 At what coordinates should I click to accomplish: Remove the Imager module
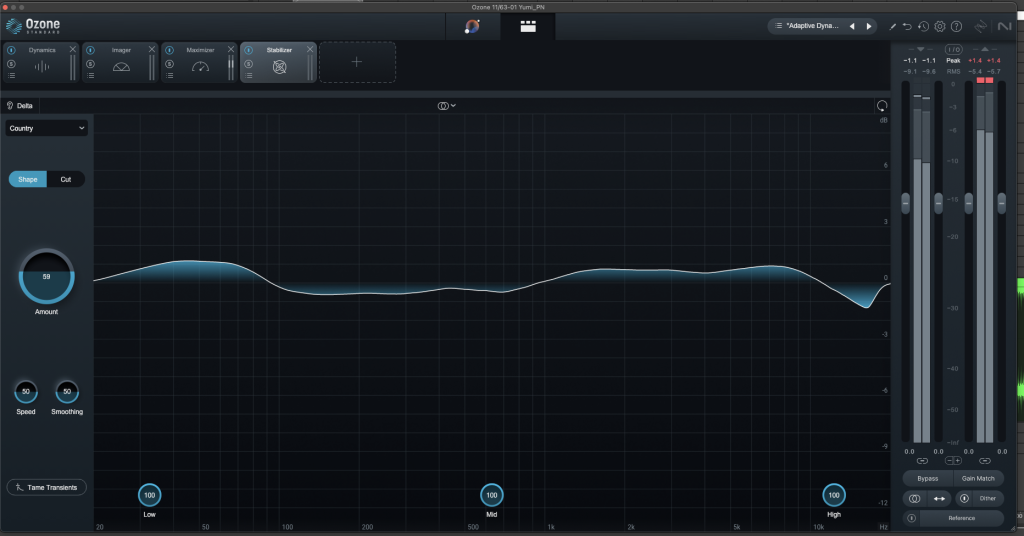coord(152,49)
